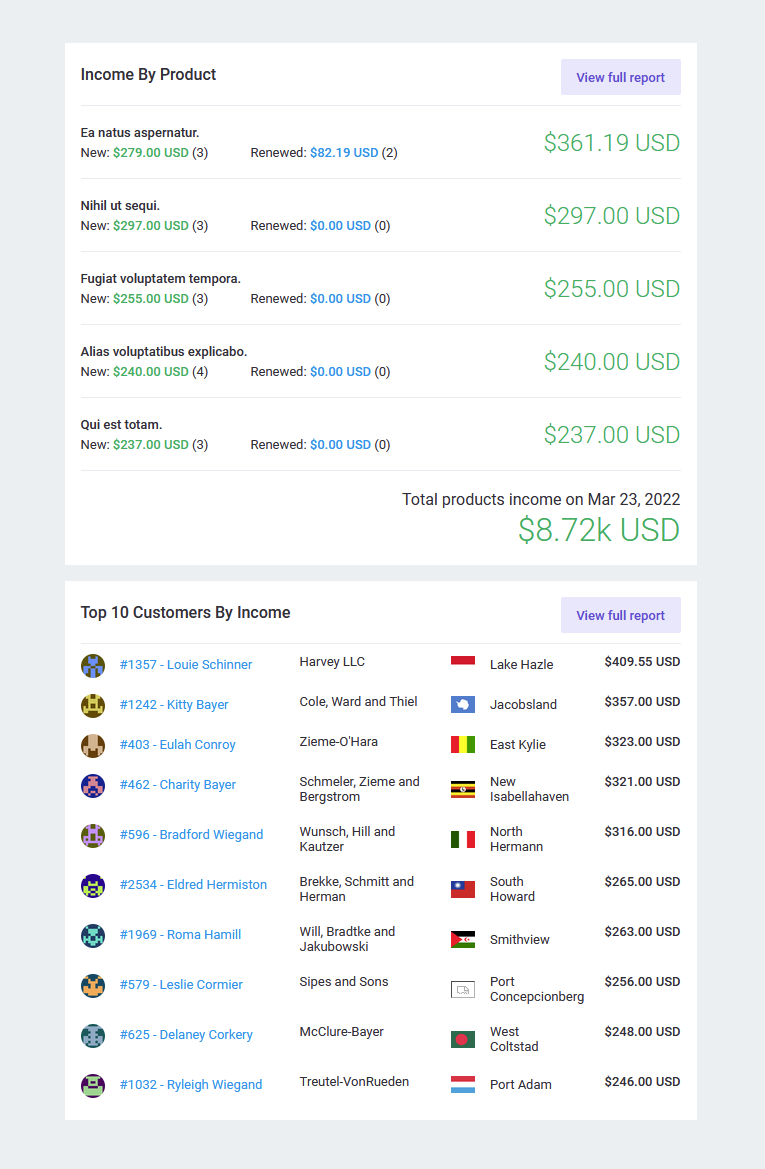Viewport: 765px width, 1169px height.
Task: Click Eldred Hermiston's avatar icon
Action: coord(92,886)
